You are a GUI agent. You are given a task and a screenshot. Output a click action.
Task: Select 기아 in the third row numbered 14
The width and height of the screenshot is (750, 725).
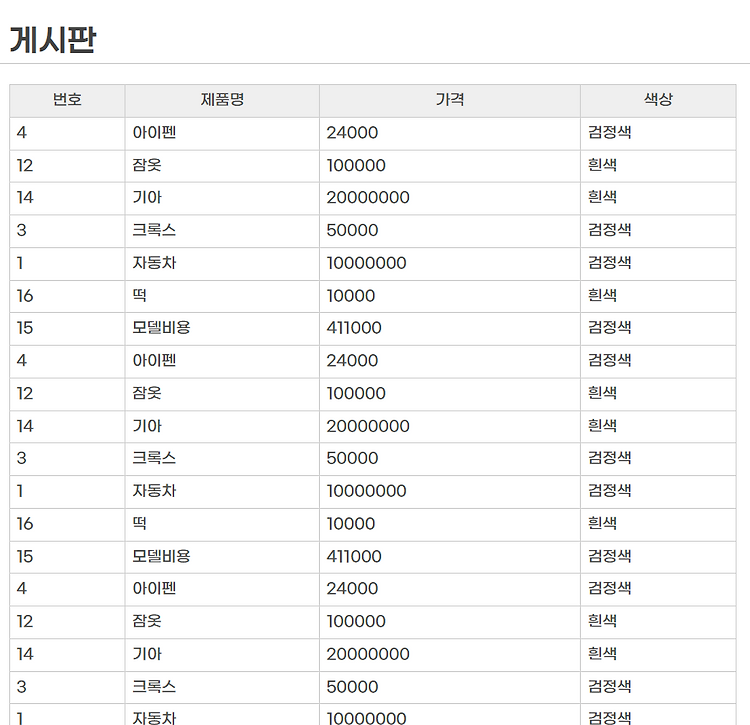[x=147, y=654]
